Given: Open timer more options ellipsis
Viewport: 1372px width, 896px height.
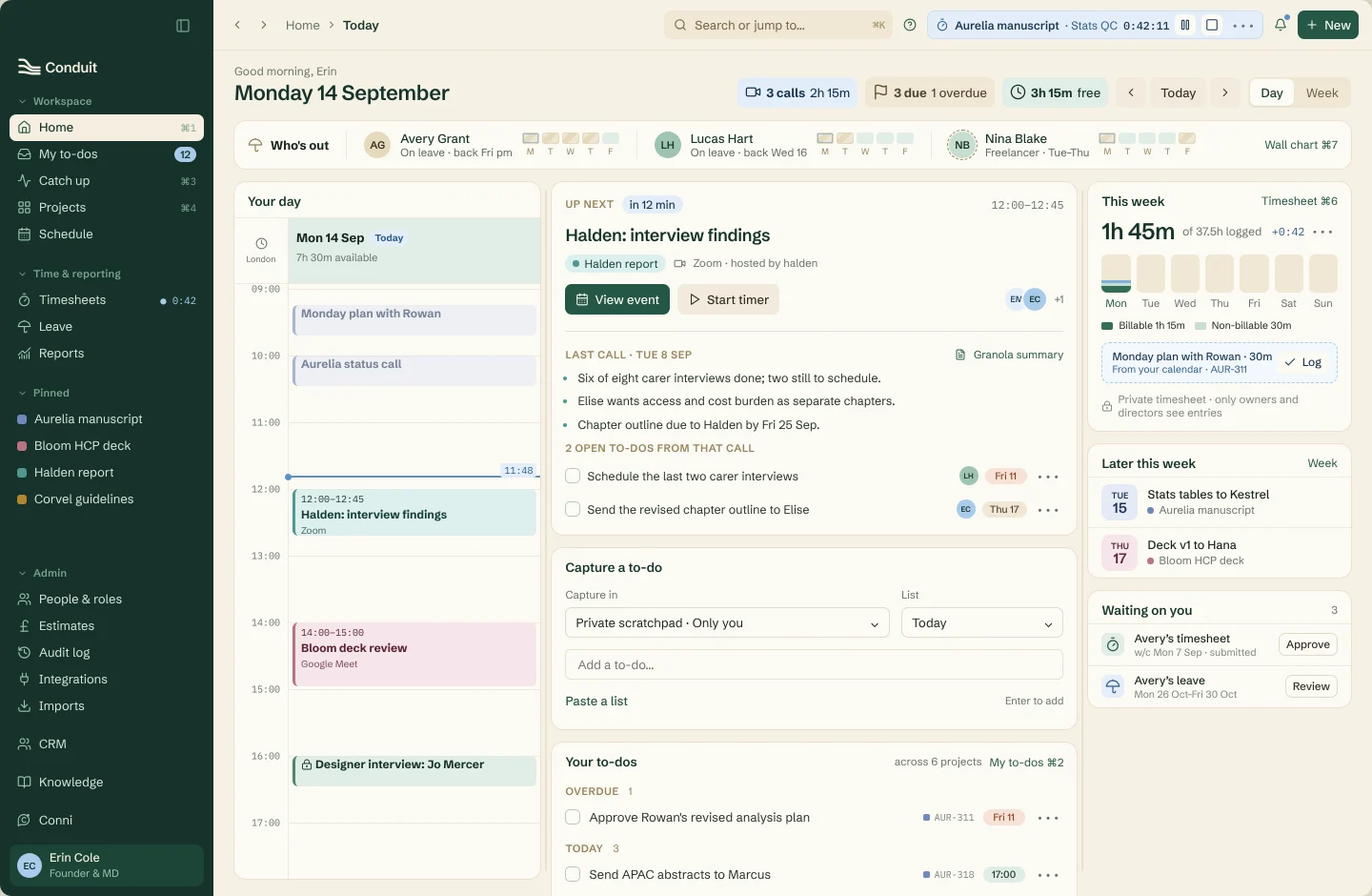Looking at the screenshot, I should click(x=1243, y=26).
